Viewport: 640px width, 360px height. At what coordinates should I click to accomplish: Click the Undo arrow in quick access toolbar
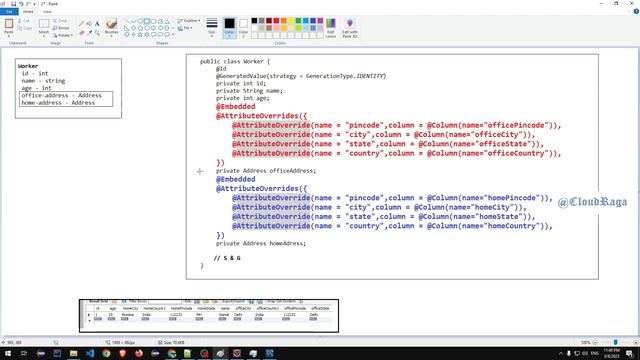(x=21, y=4)
